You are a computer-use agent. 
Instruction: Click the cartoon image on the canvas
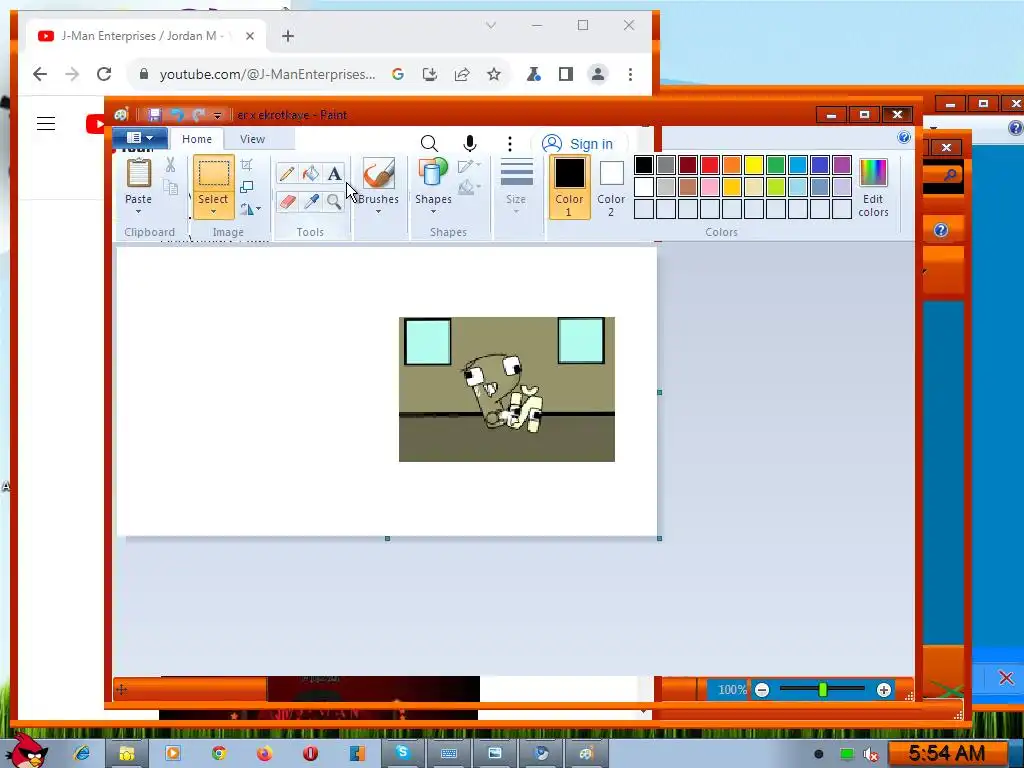click(x=507, y=389)
